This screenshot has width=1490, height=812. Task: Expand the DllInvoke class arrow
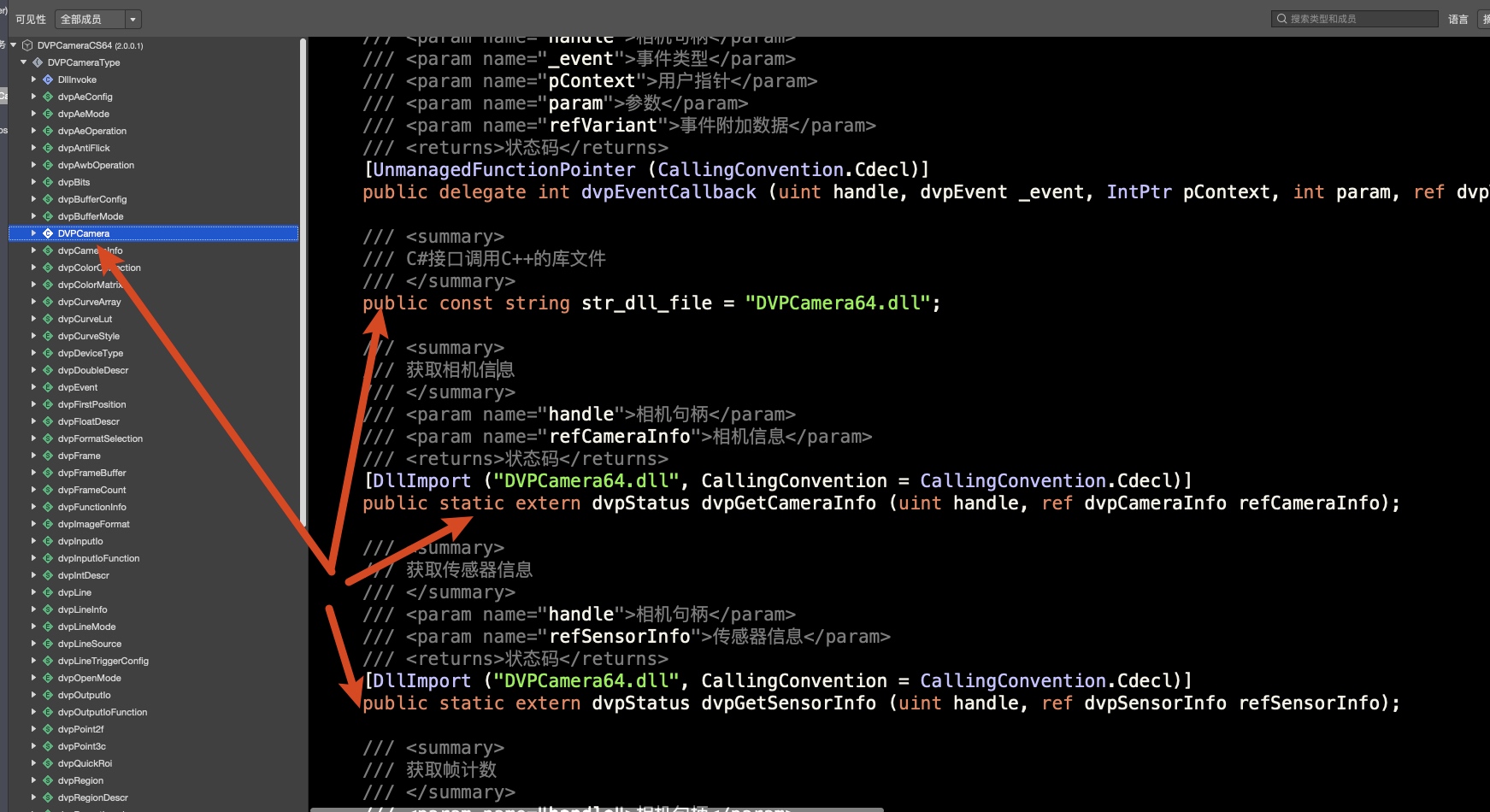[34, 79]
